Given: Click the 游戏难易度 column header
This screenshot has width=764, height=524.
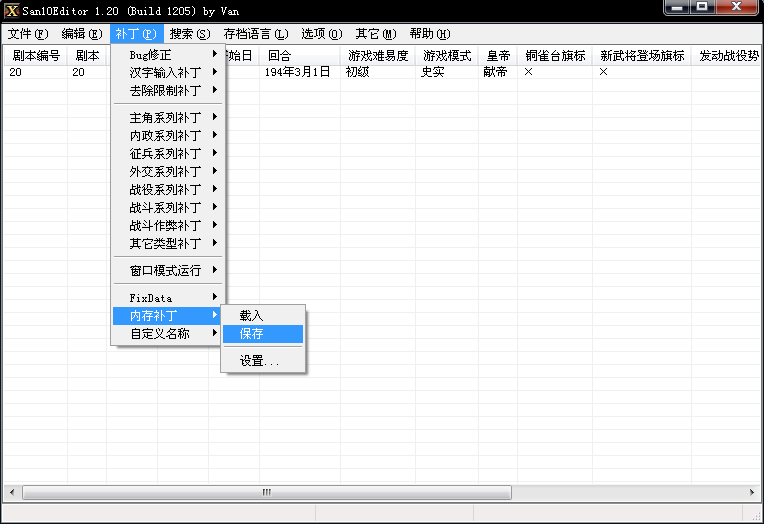Looking at the screenshot, I should pos(377,56).
